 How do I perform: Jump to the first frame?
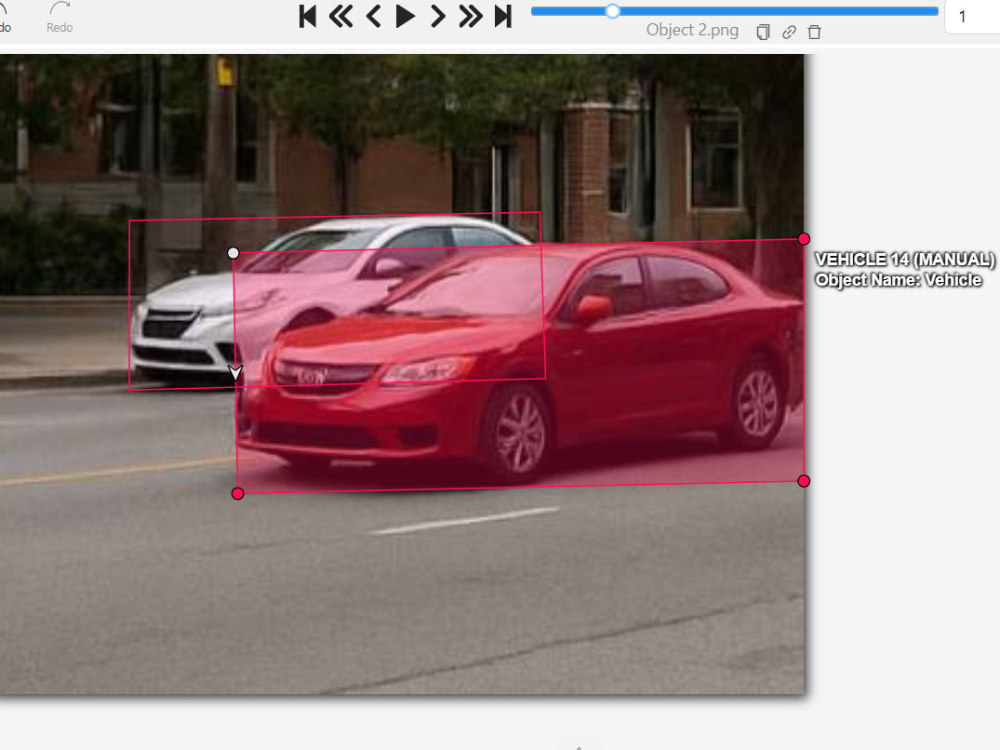(x=307, y=16)
